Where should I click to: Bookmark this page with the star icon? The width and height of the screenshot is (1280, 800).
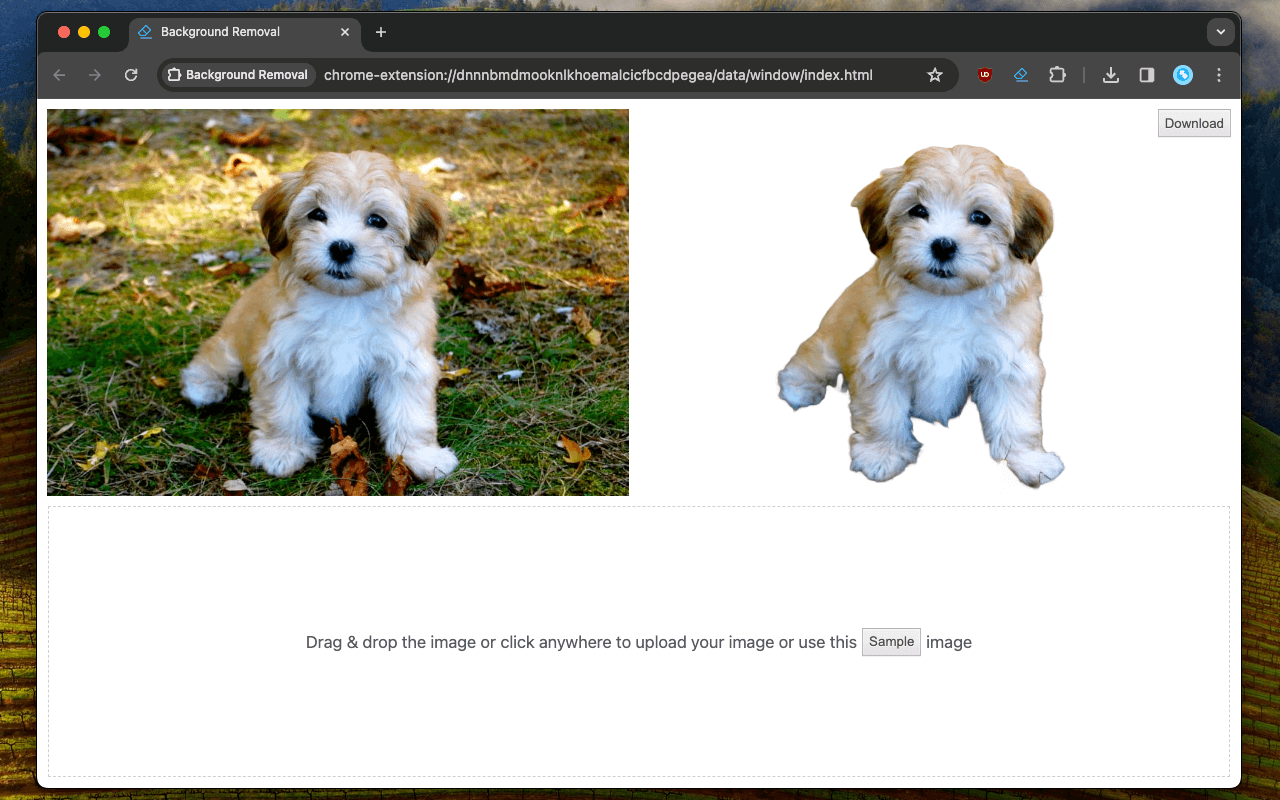point(935,75)
